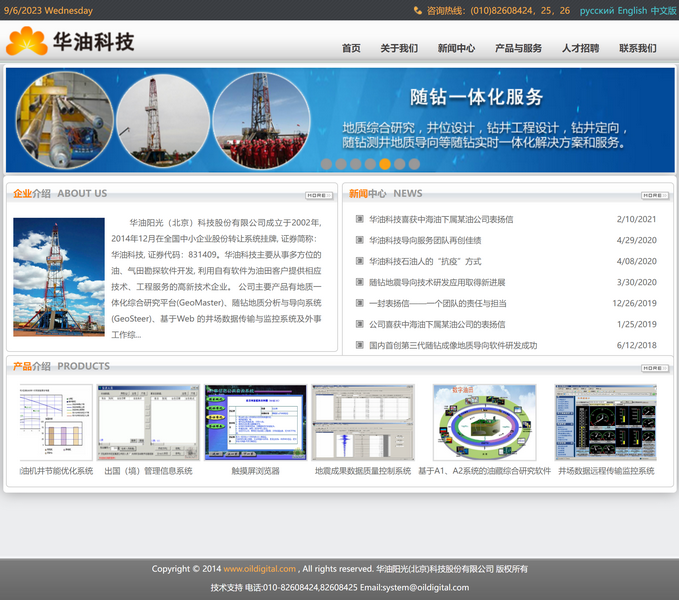This screenshot has width=679, height=600.
Task: Click bullet icon beside 一封表扬信 news item
Action: tap(360, 303)
